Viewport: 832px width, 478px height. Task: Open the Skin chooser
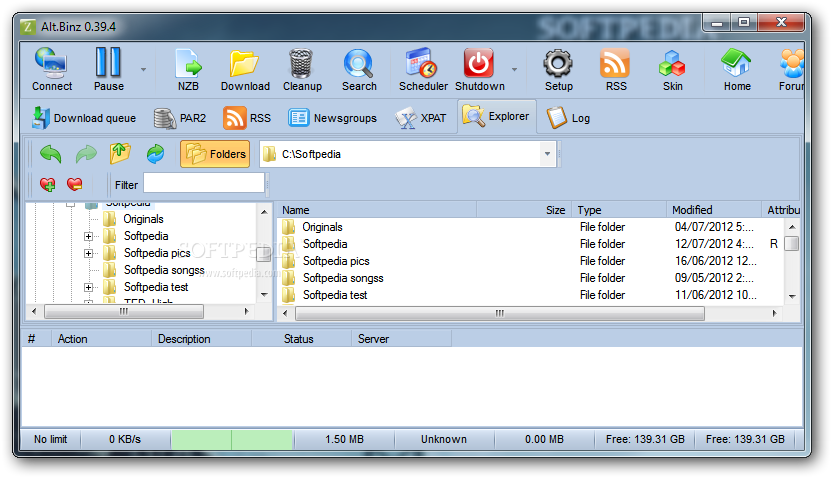coord(672,69)
